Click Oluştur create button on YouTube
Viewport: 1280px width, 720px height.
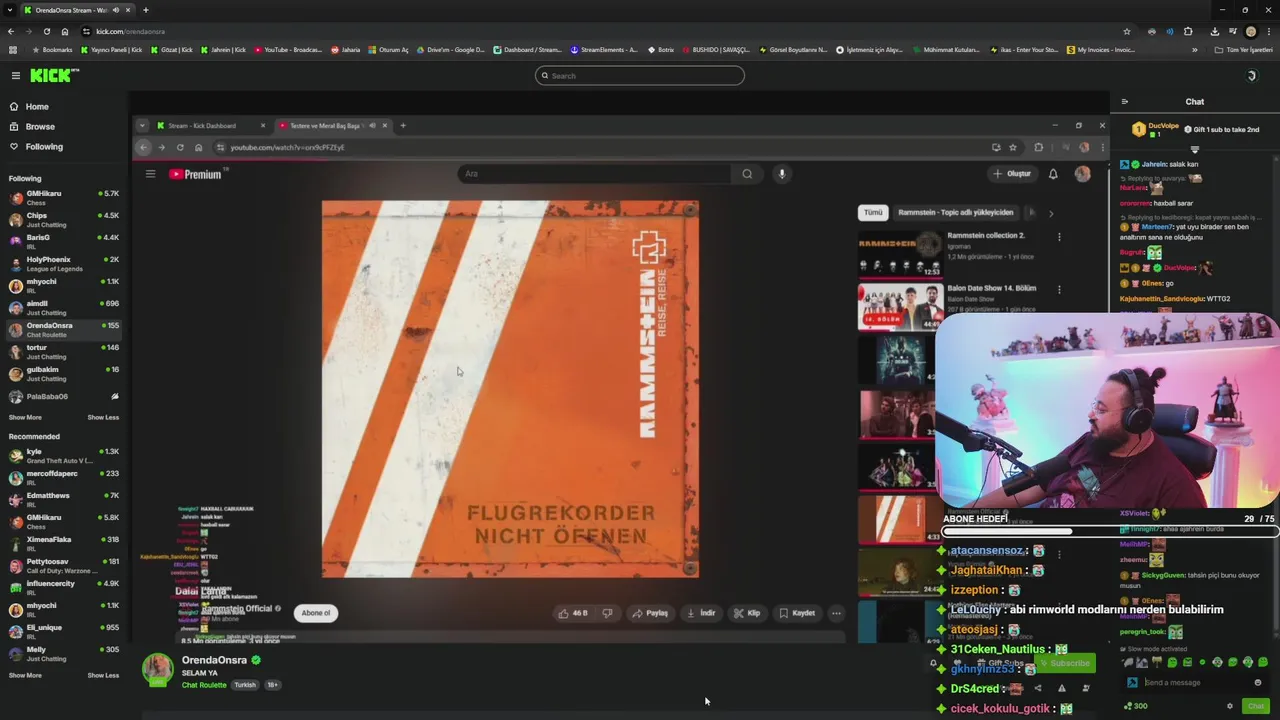pyautogui.click(x=1012, y=174)
